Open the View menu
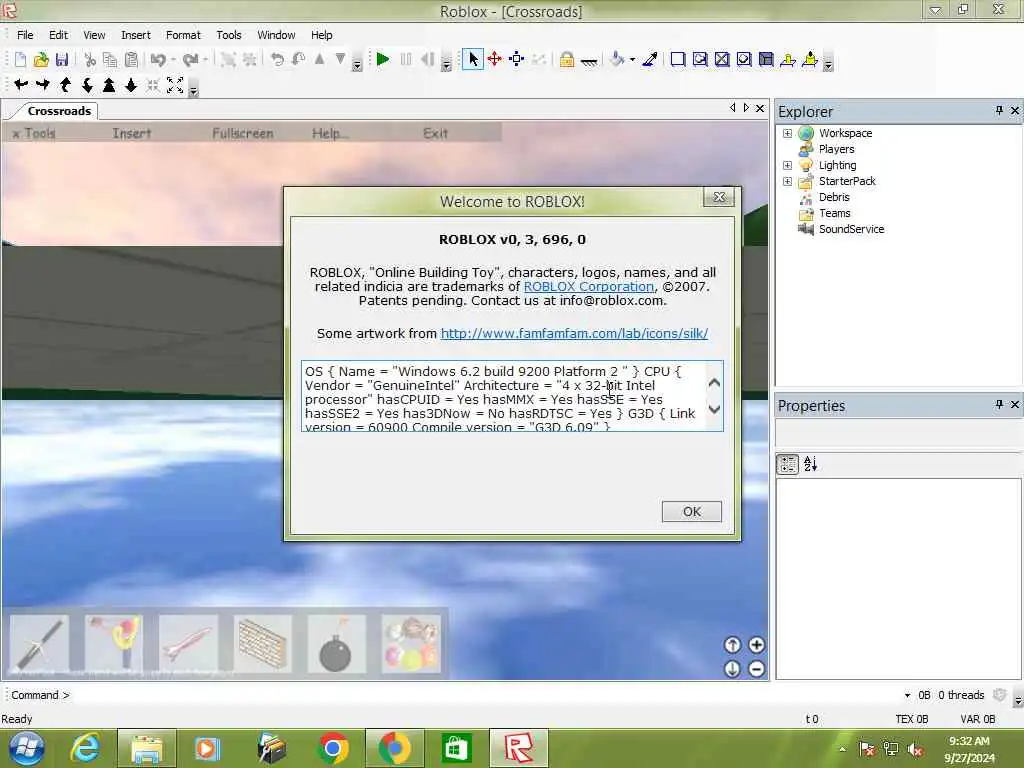The image size is (1024, 768). 94,35
